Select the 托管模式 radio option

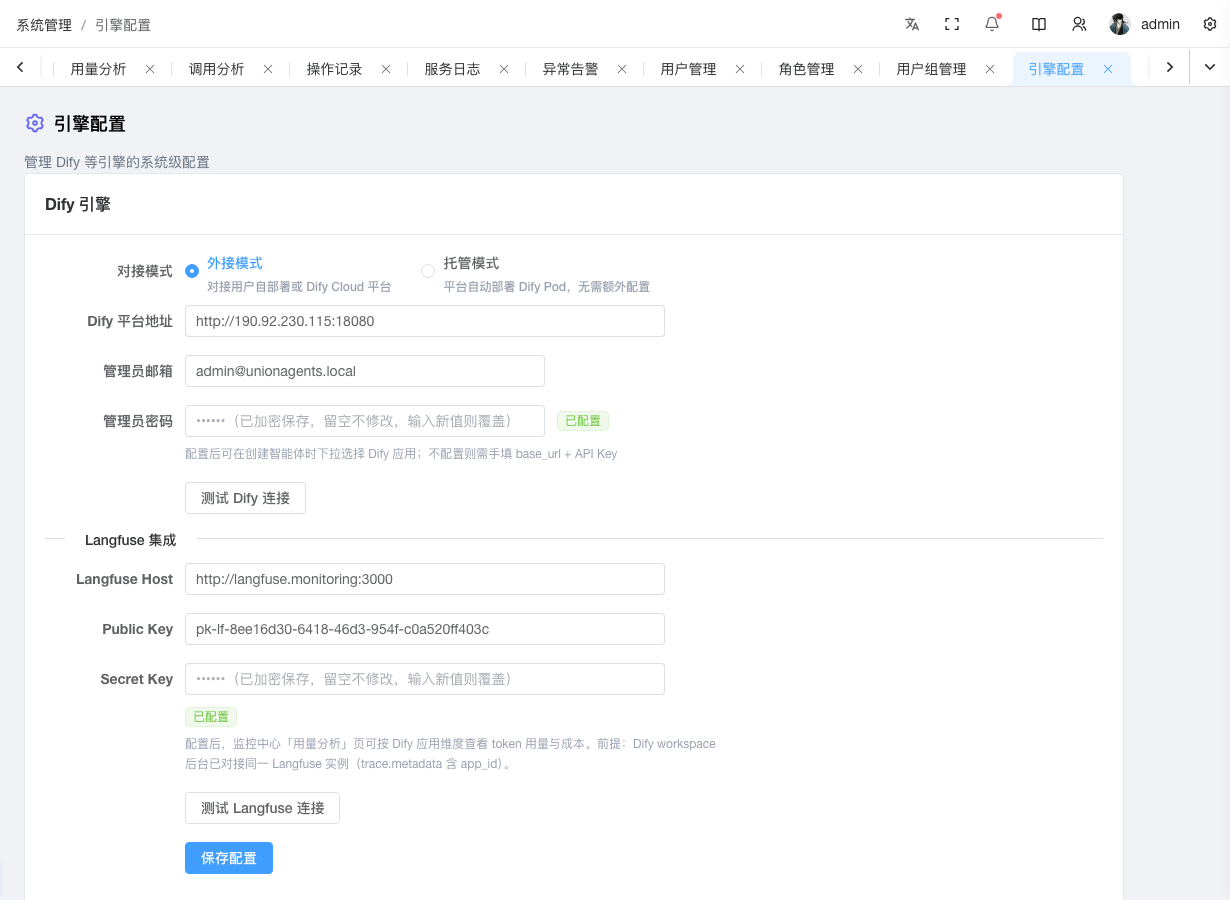coord(428,270)
